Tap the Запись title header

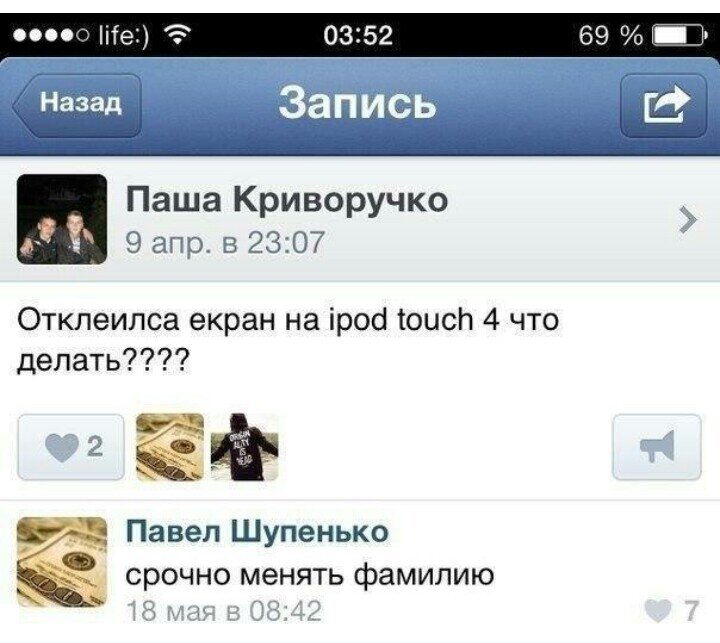click(x=357, y=103)
